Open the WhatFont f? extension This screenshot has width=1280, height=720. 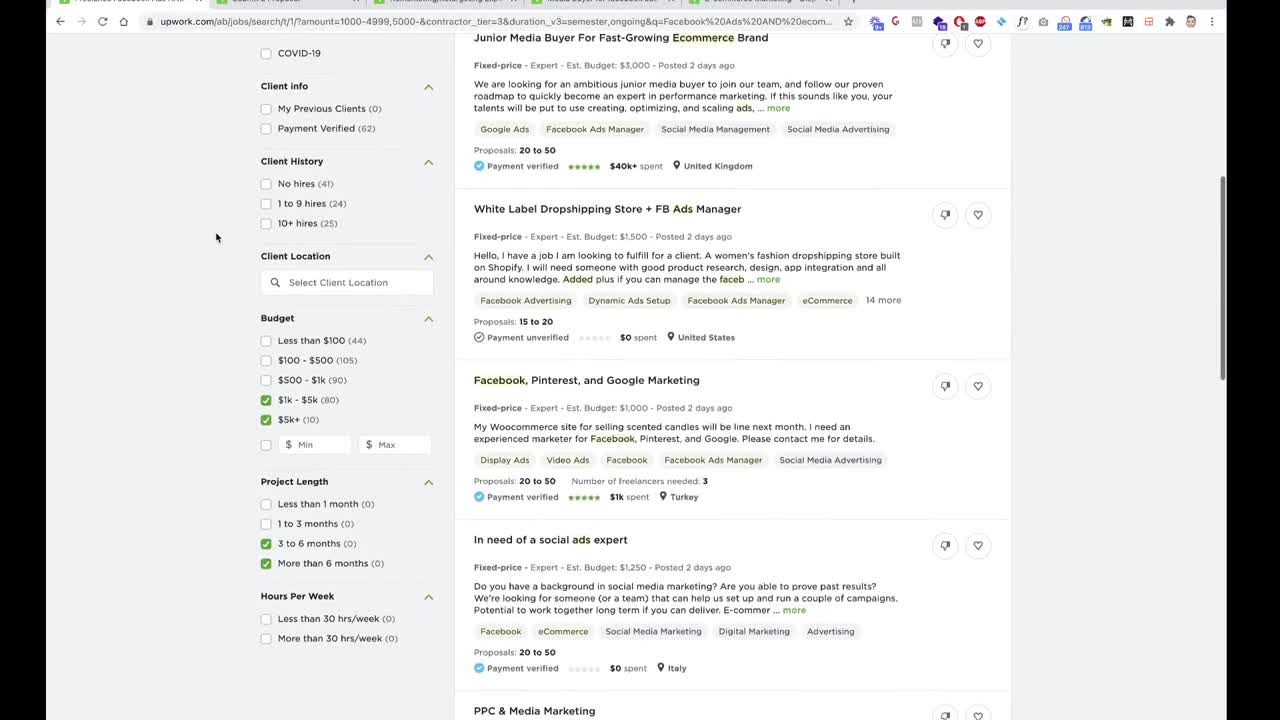(1022, 21)
